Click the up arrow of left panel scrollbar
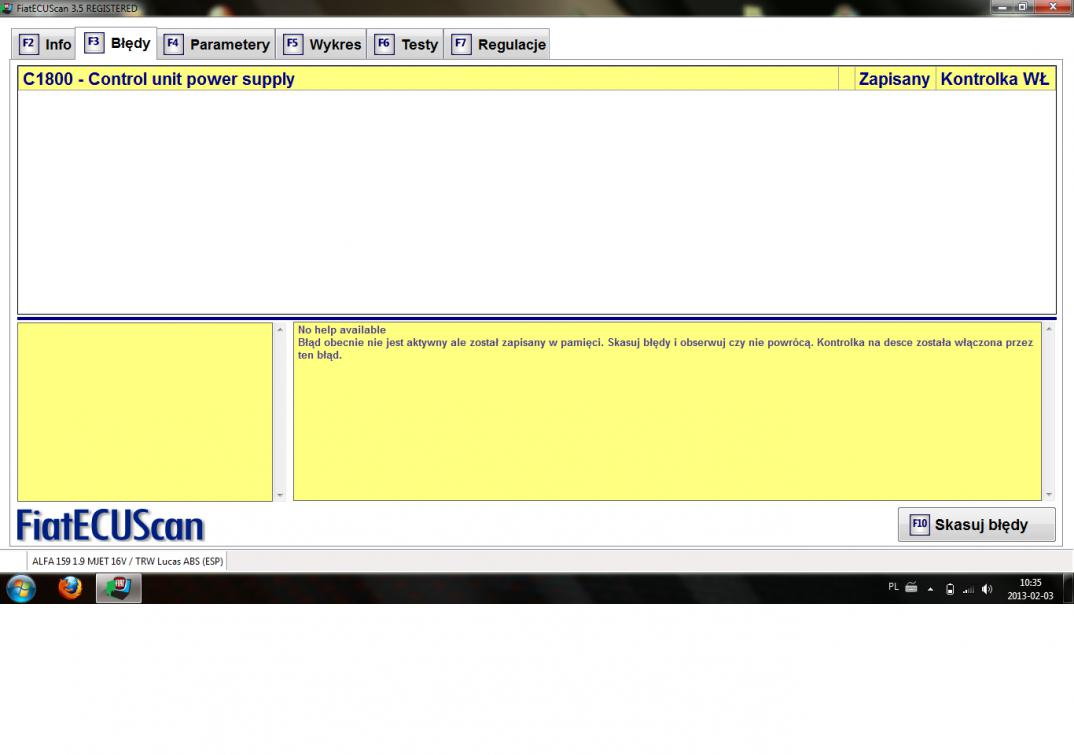This screenshot has height=755, width=1074. (279, 330)
